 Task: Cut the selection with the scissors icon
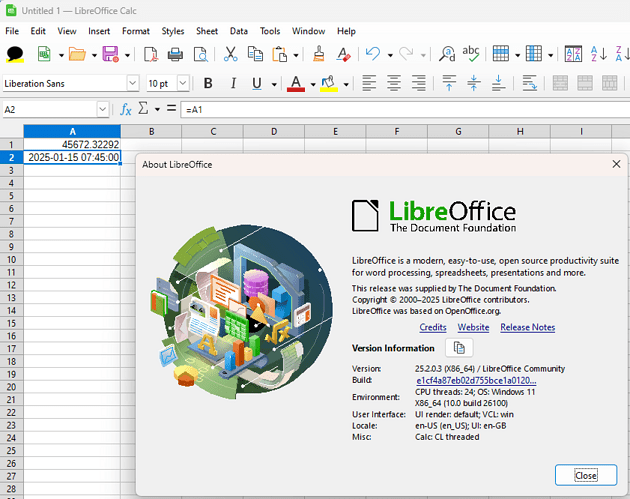[x=231, y=54]
